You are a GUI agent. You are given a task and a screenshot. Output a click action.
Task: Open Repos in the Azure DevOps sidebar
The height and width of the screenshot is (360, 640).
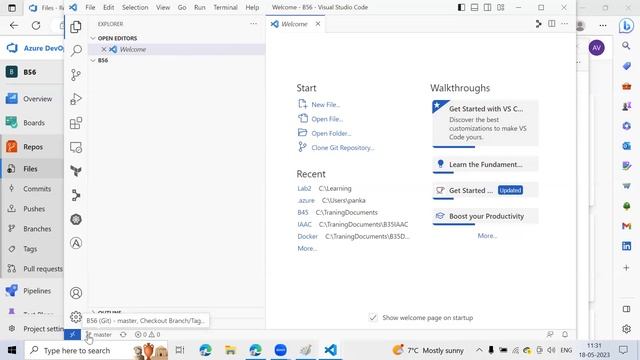click(x=33, y=147)
